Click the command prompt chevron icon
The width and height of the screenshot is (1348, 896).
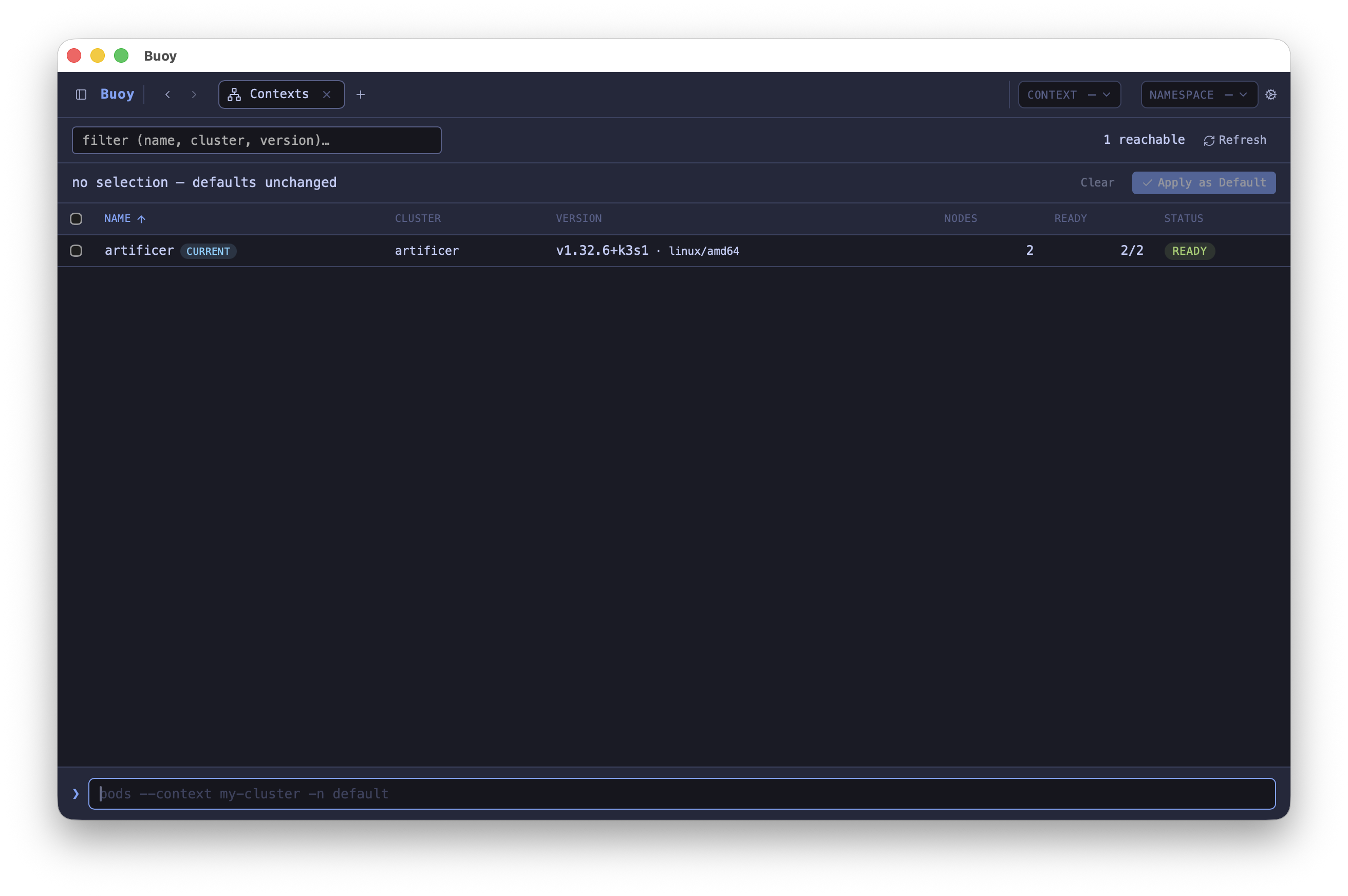[76, 794]
